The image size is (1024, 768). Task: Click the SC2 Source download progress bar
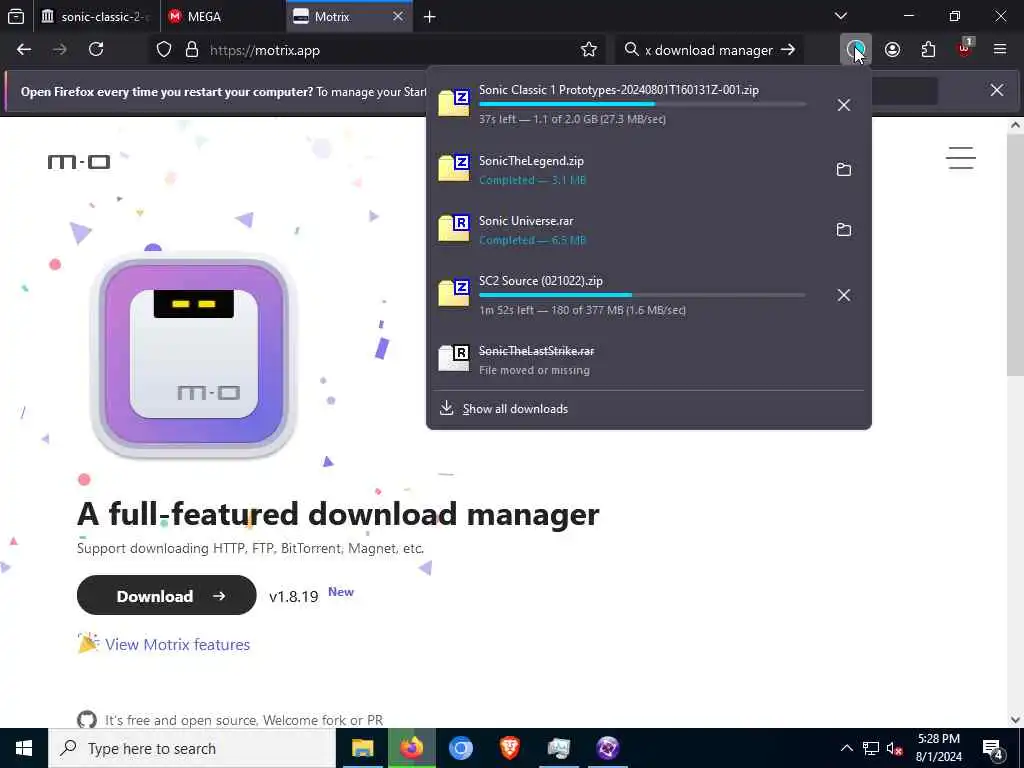(642, 295)
